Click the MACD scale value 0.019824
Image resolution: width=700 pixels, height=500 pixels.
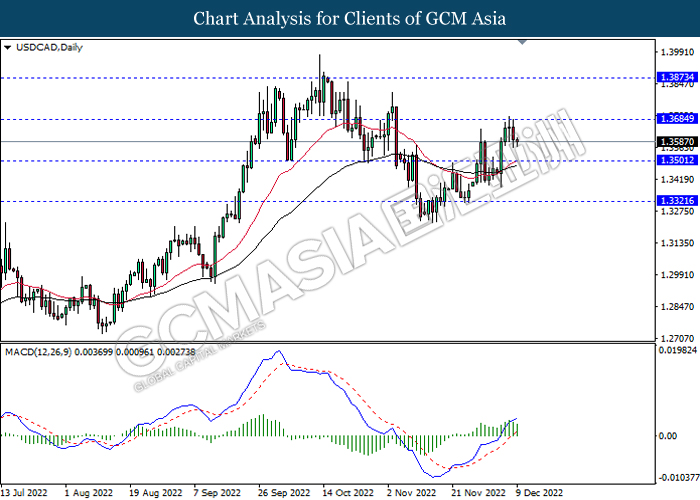(677, 350)
